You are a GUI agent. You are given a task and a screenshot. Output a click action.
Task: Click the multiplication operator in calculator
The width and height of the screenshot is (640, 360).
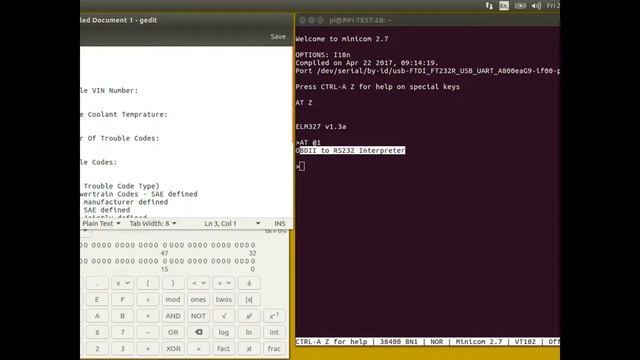tap(148, 316)
